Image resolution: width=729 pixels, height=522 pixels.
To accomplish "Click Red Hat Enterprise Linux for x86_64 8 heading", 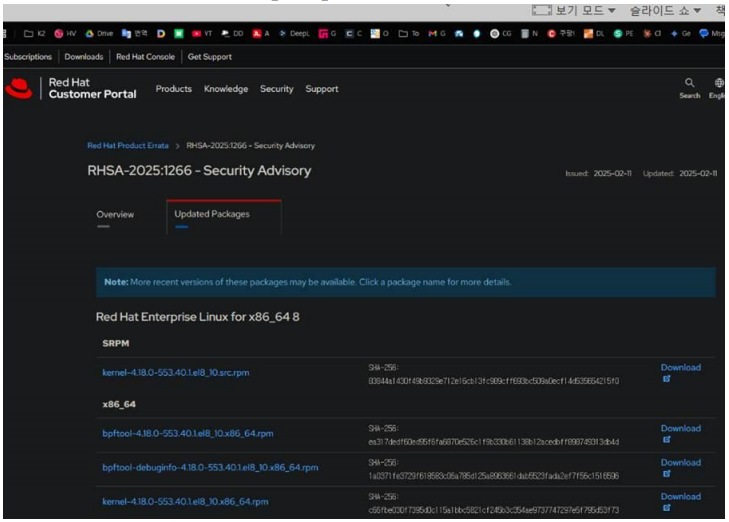I will point(198,317).
